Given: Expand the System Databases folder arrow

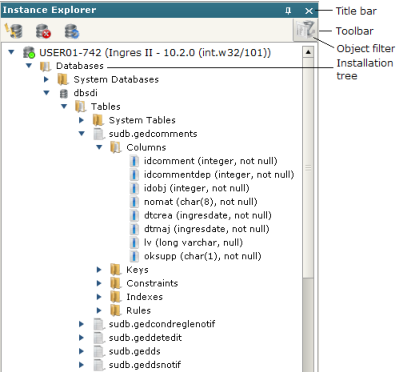Looking at the screenshot, I should (x=46, y=79).
